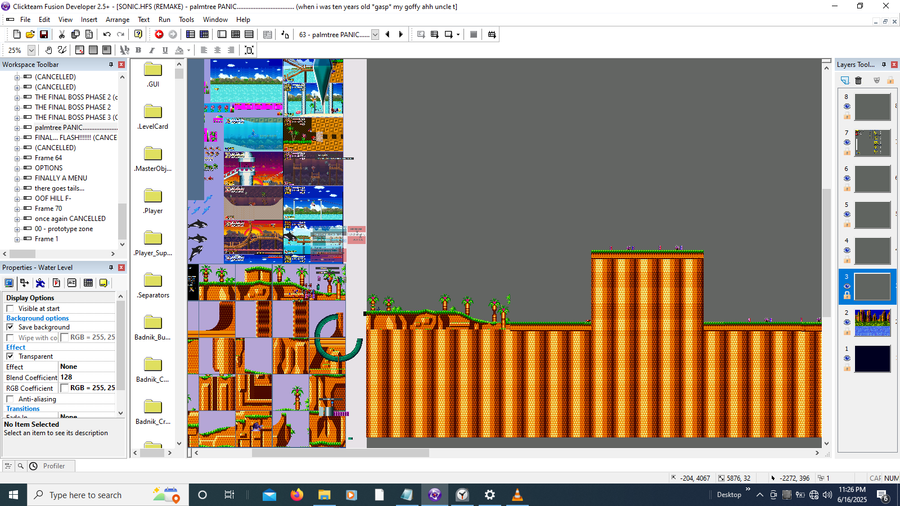Click the Copy icon in toolbar
This screenshot has height=506, width=900.
75,34
